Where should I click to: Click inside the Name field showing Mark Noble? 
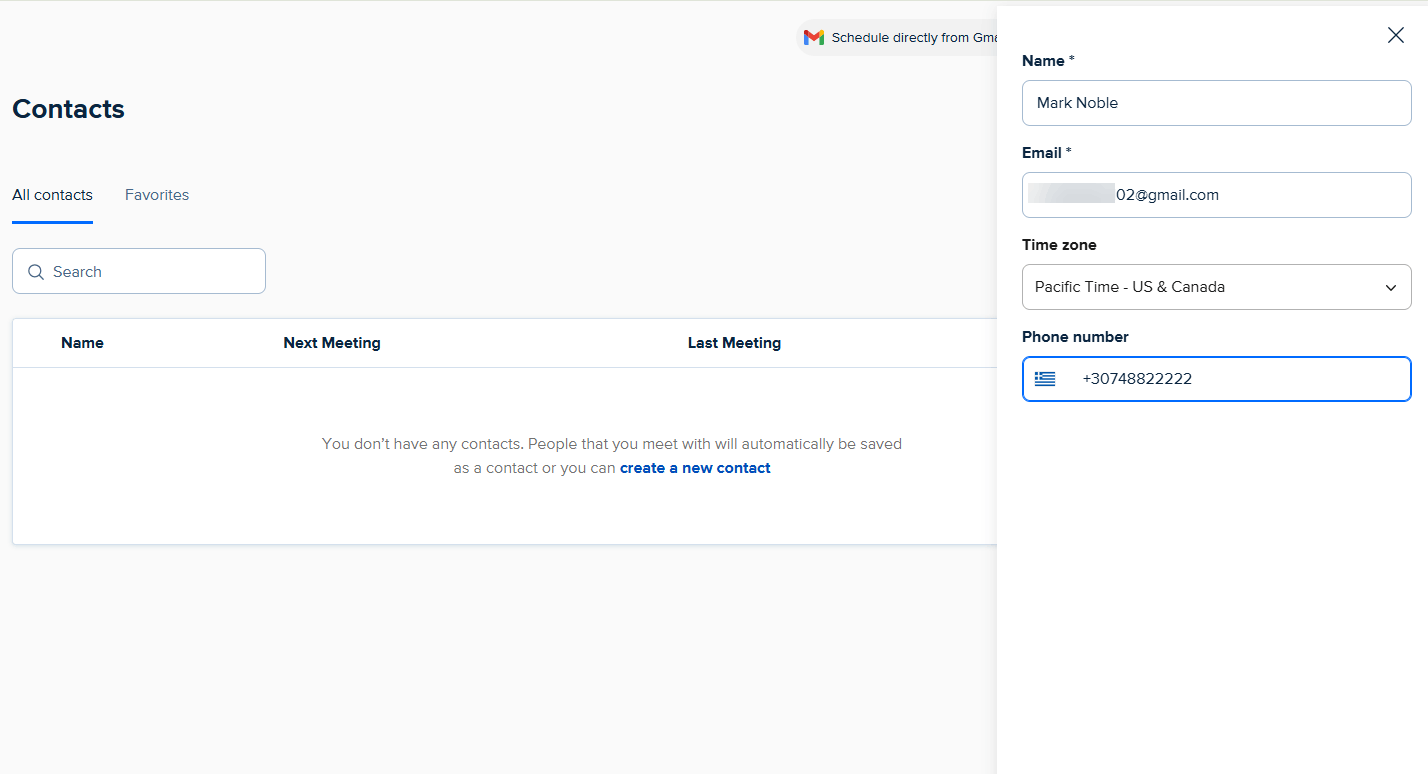click(x=1216, y=103)
